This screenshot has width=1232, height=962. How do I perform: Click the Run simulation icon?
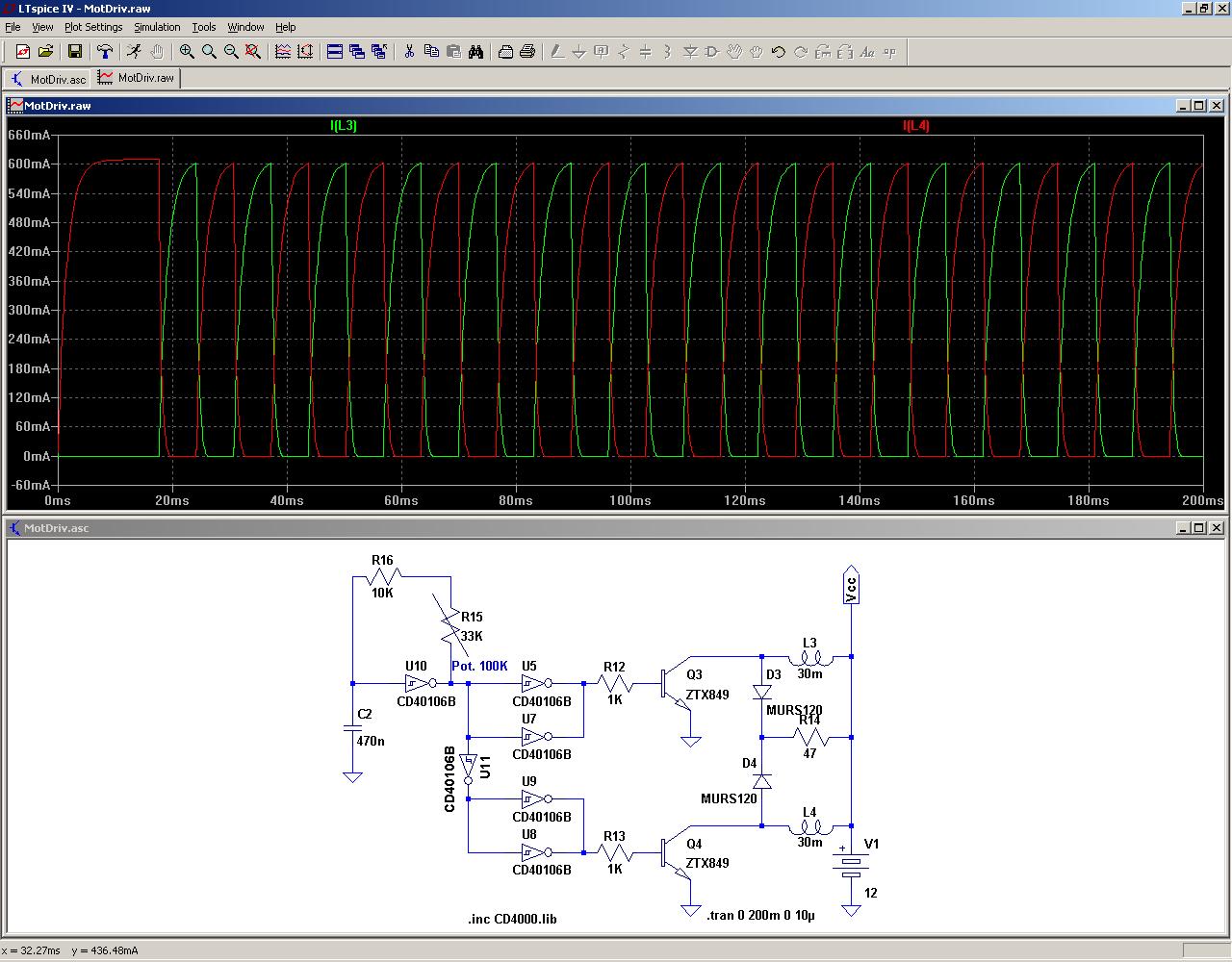(134, 52)
